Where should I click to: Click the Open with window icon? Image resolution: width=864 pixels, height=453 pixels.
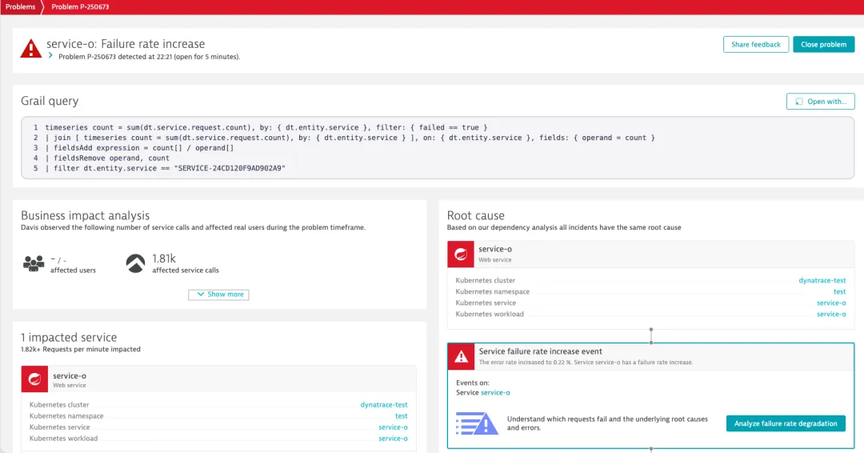pos(799,101)
